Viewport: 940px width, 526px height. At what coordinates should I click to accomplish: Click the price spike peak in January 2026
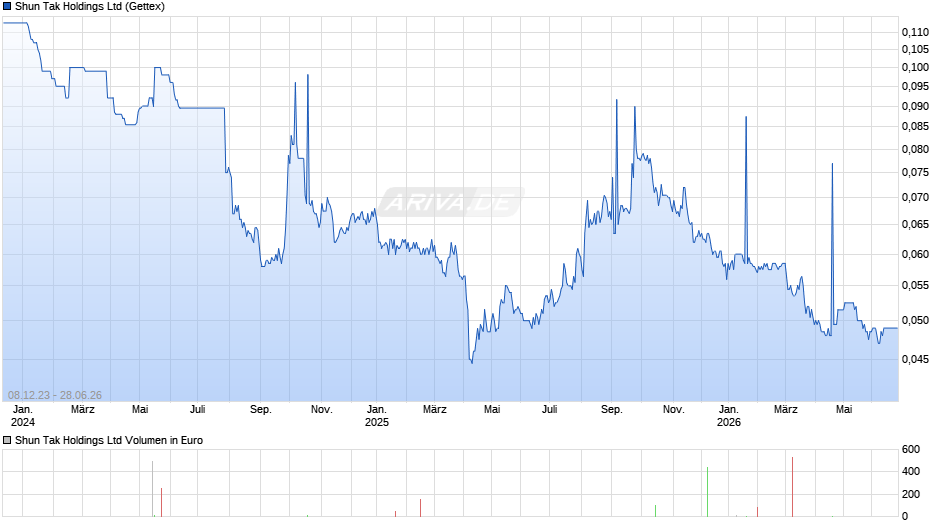click(746, 117)
